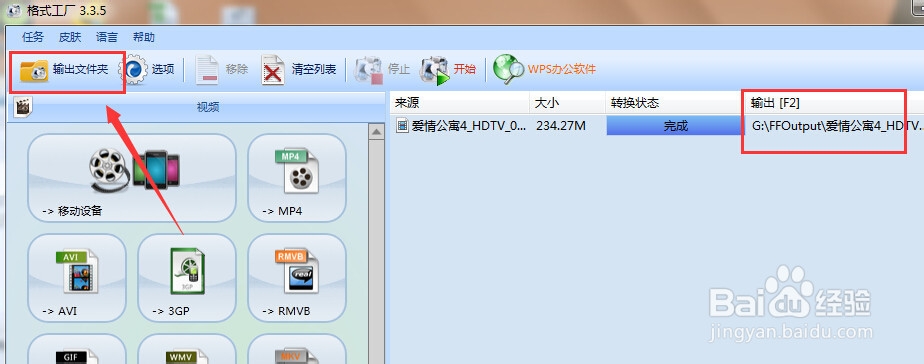Open the 皮肤 menu
Screen dimensions: 924x364
tap(70, 37)
